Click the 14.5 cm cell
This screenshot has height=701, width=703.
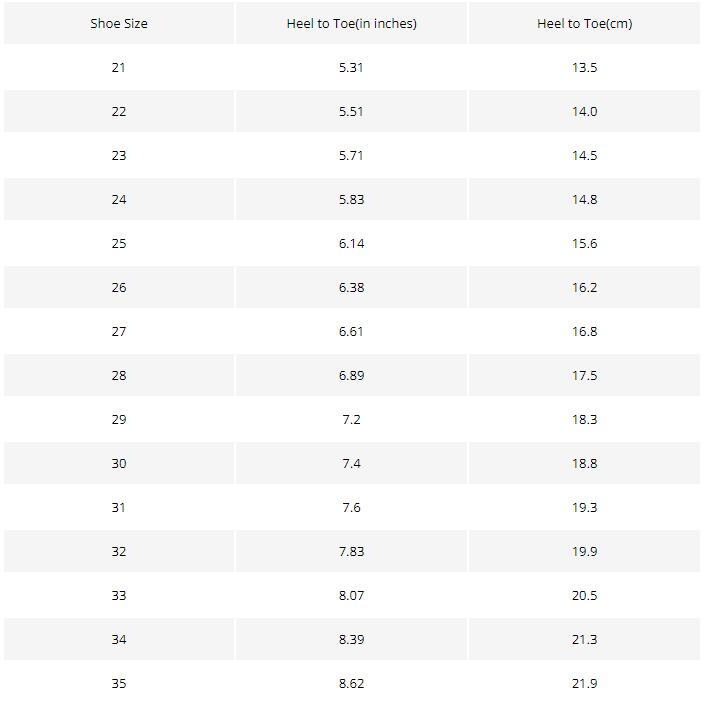coord(584,155)
